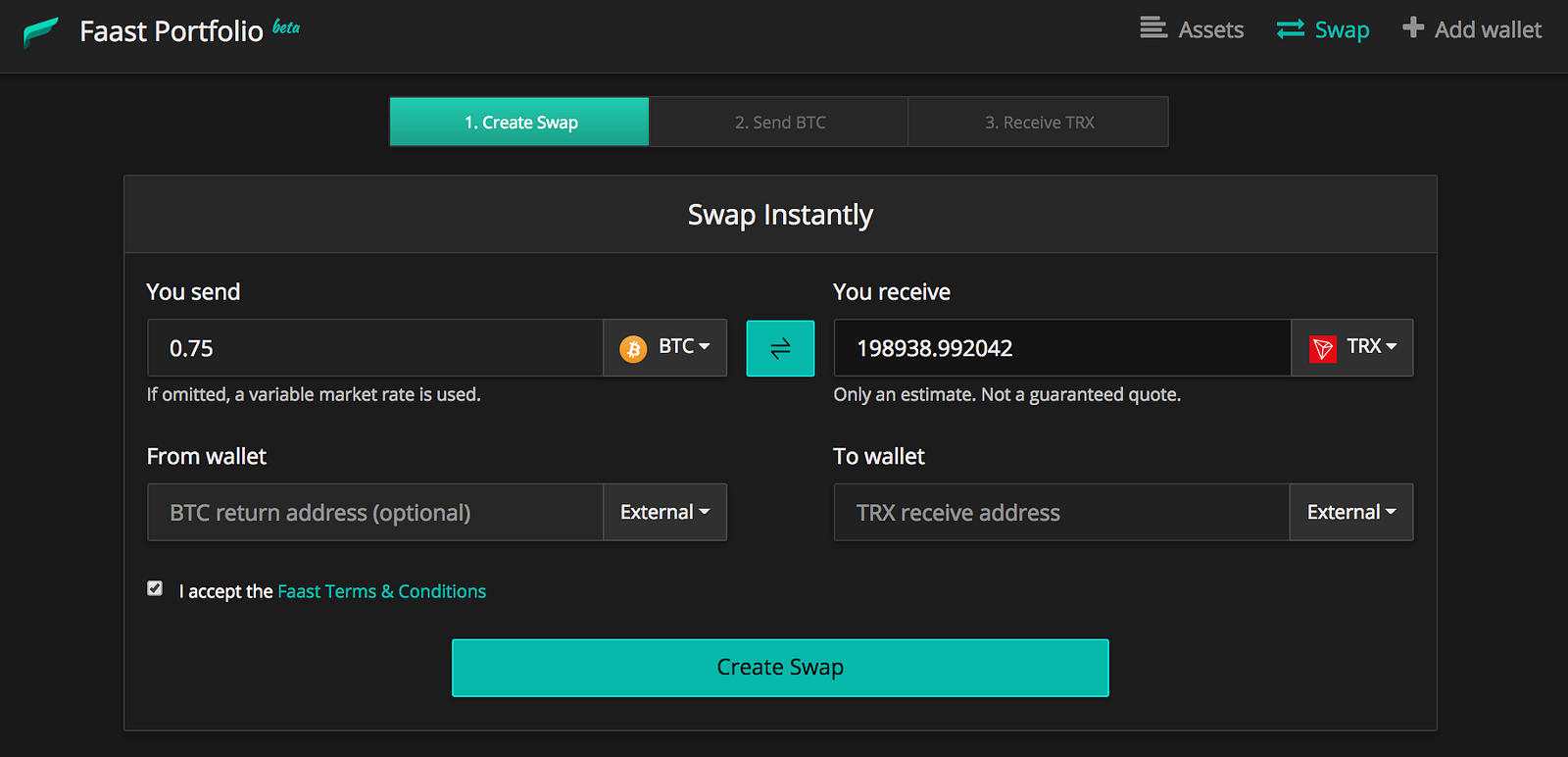Expand the From wallet External dropdown
Image resolution: width=1568 pixels, height=757 pixels.
tap(664, 512)
